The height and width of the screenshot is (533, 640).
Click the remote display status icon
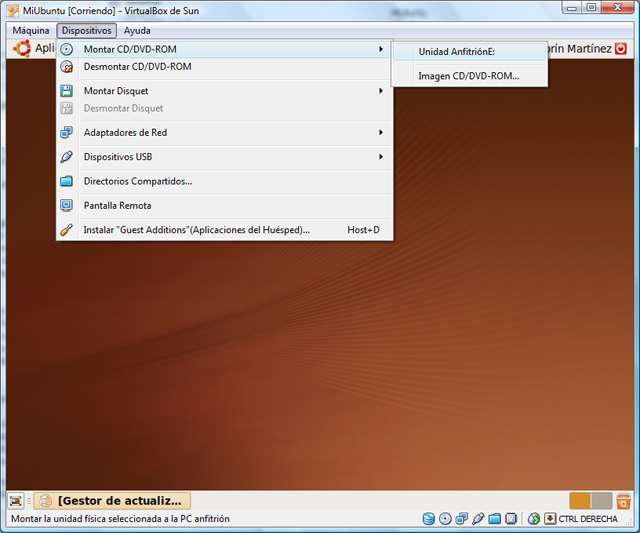(510, 519)
